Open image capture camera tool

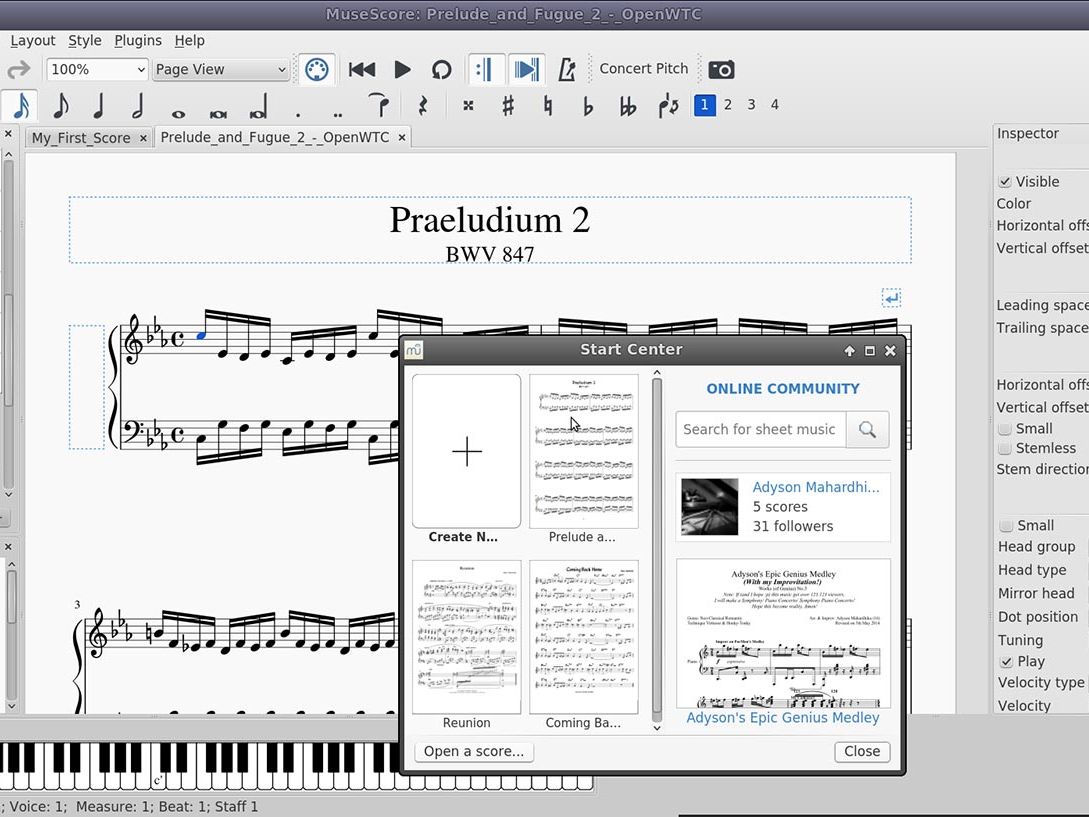point(721,69)
